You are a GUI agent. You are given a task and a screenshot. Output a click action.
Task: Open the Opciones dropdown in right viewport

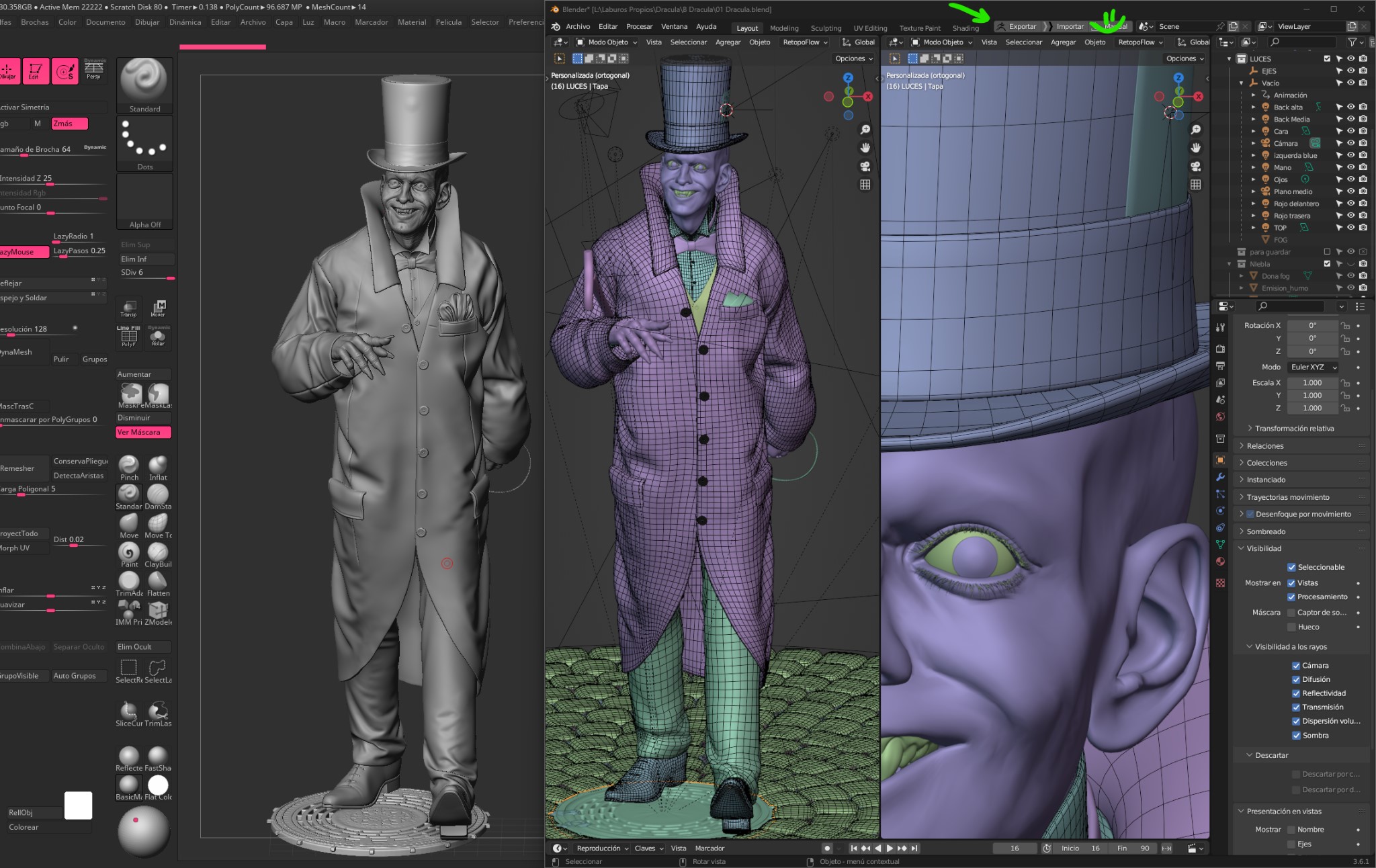1185,58
